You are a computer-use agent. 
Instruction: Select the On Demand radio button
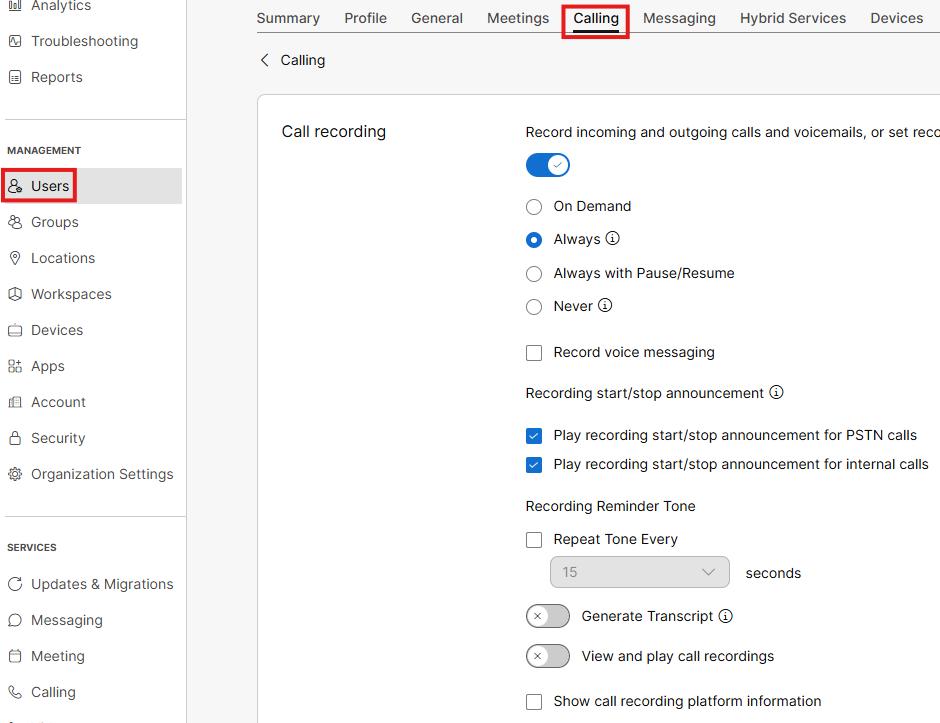point(534,206)
